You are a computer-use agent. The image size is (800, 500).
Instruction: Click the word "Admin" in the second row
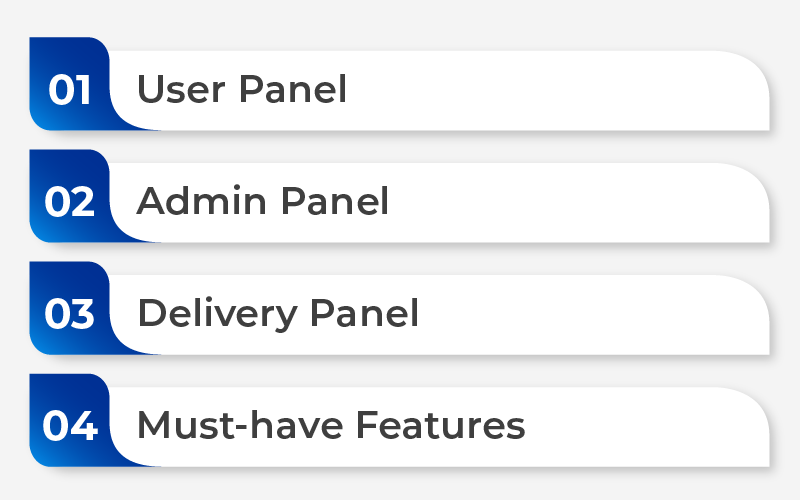pyautogui.click(x=202, y=201)
